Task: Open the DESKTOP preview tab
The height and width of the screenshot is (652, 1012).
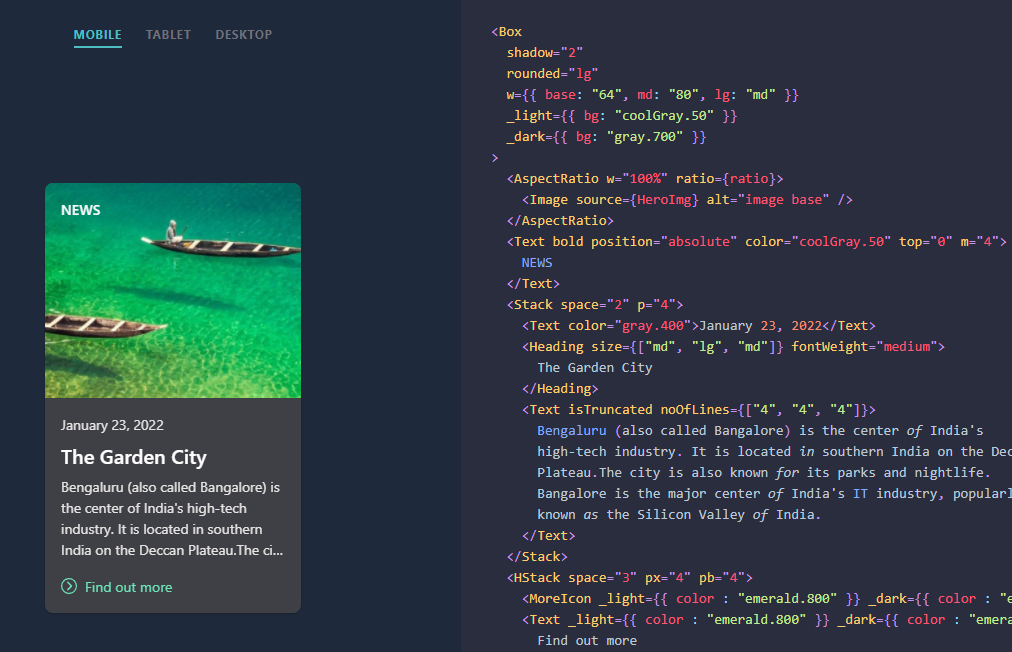Action: (244, 35)
